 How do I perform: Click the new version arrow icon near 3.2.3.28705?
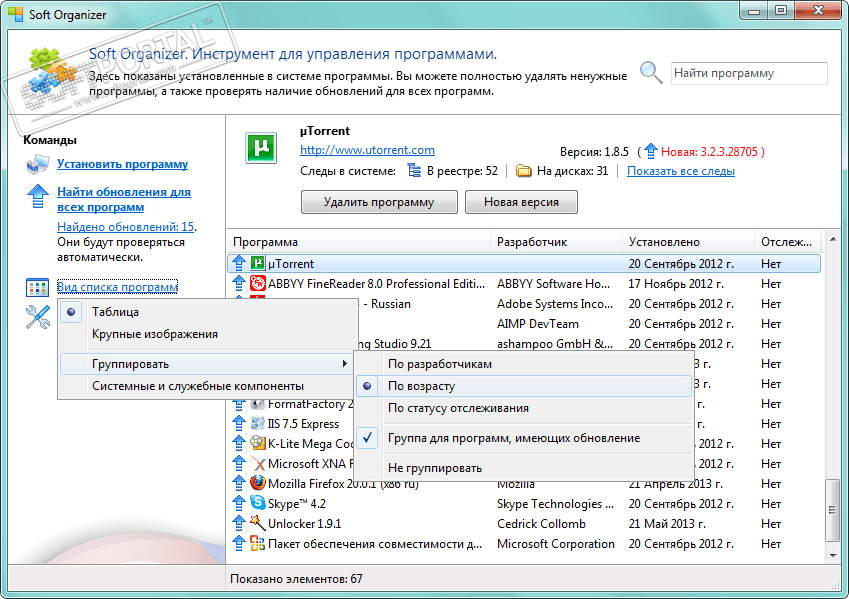click(651, 152)
